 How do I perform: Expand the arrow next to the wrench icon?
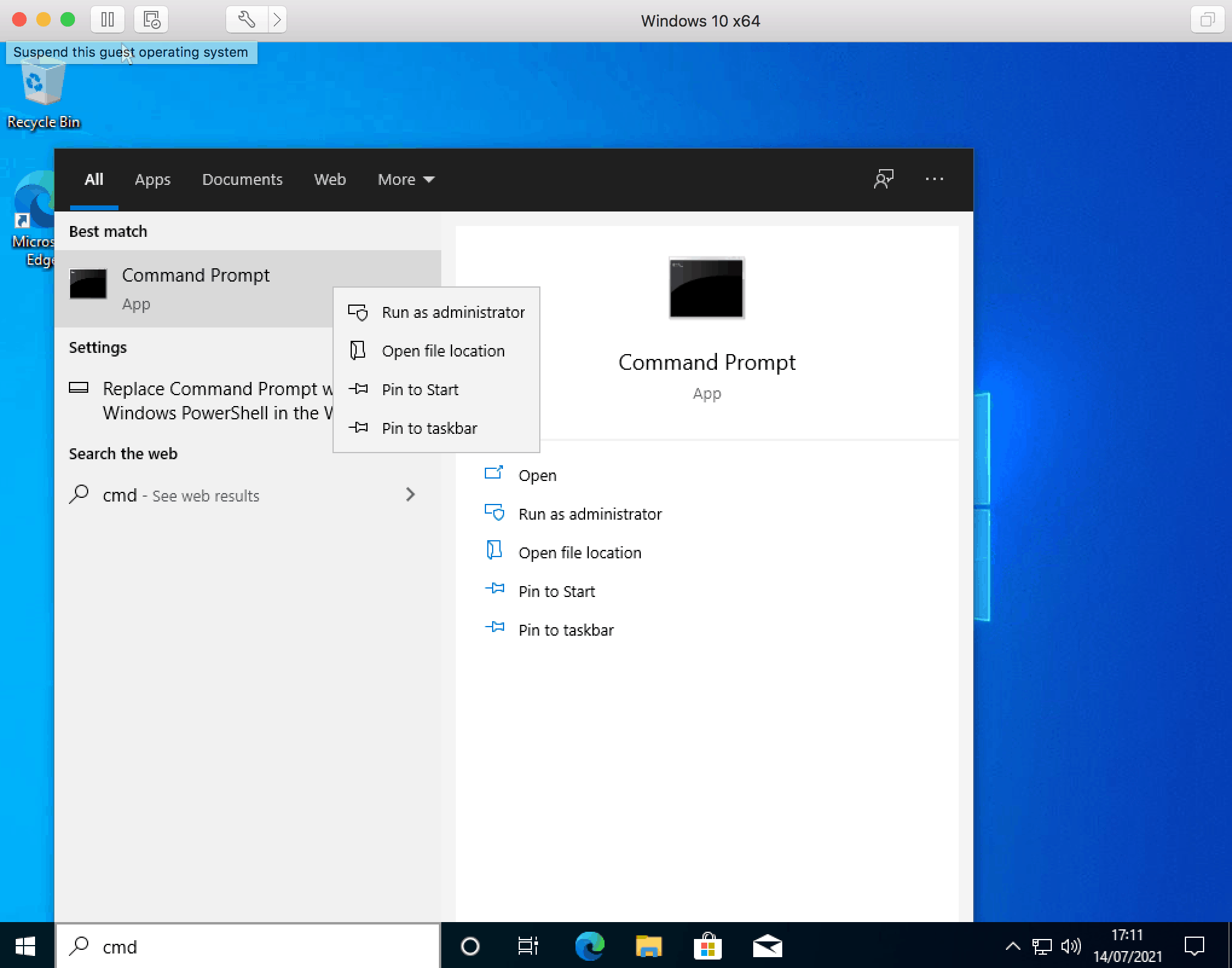[277, 20]
